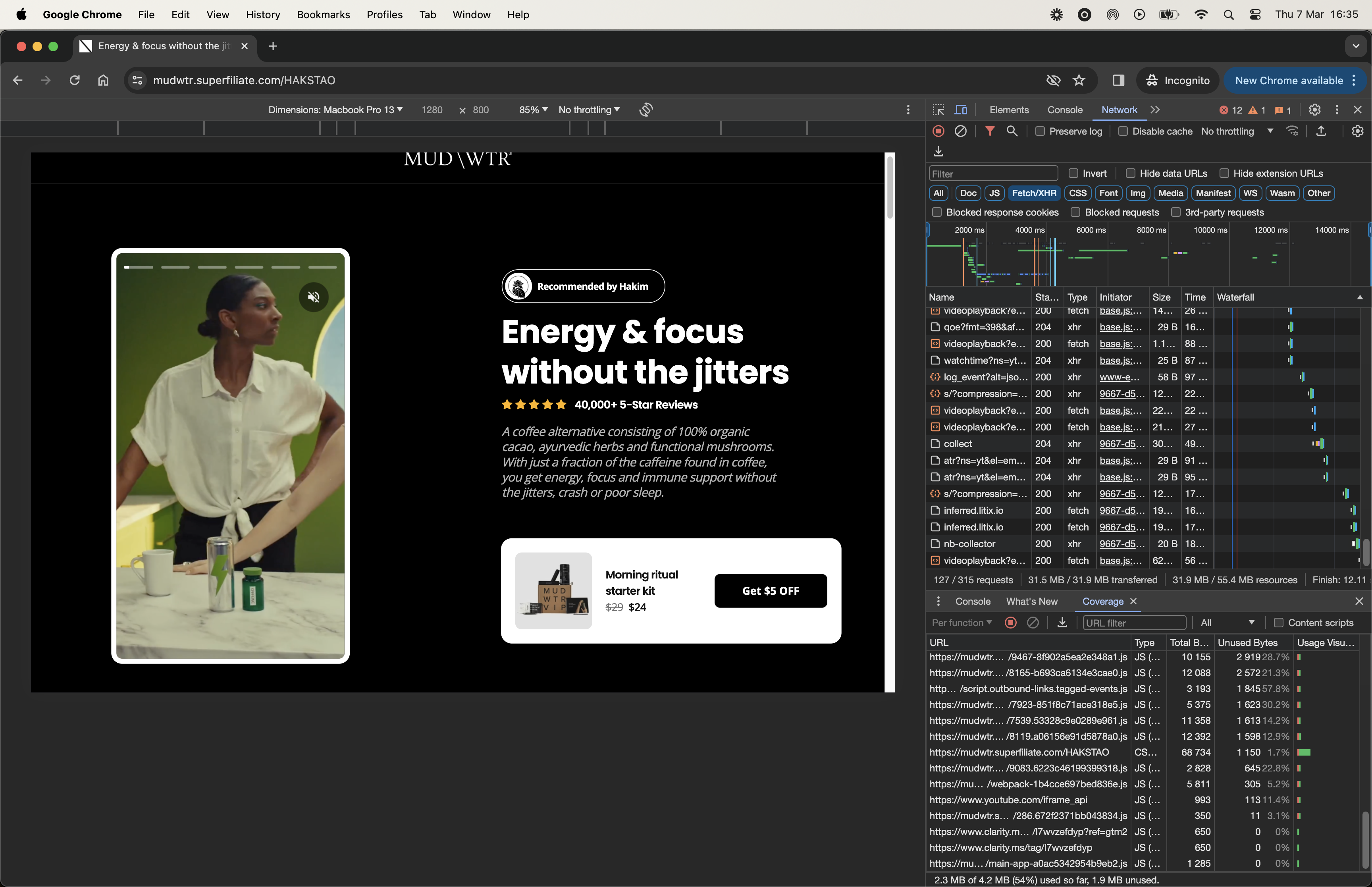Open drawer three-dot menu
Screen dimensions: 1372x887
pos(938,601)
